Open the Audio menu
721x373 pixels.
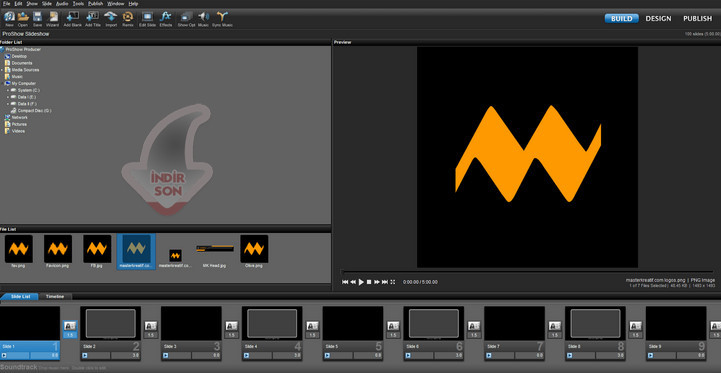(x=62, y=3)
